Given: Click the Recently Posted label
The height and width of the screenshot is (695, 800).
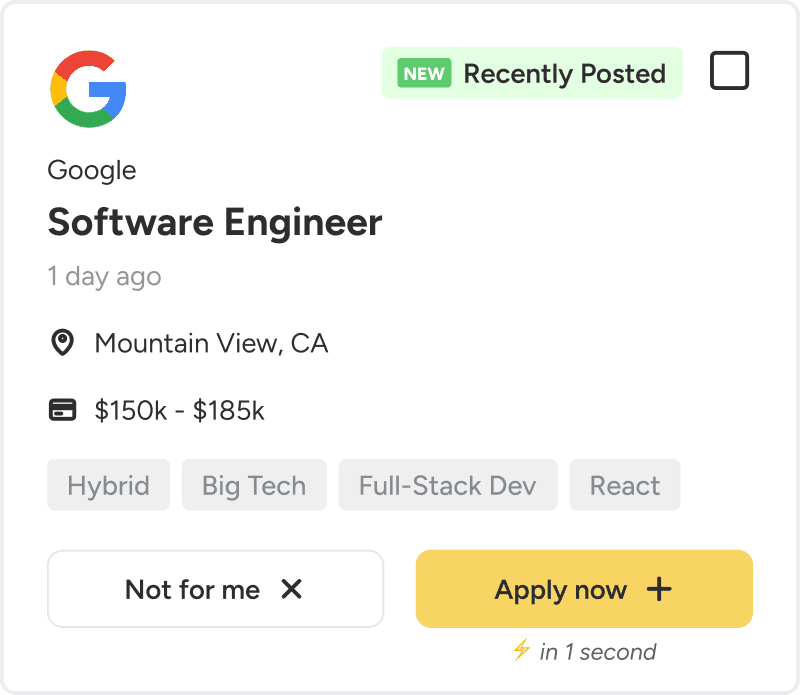Looking at the screenshot, I should pyautogui.click(x=564, y=73).
